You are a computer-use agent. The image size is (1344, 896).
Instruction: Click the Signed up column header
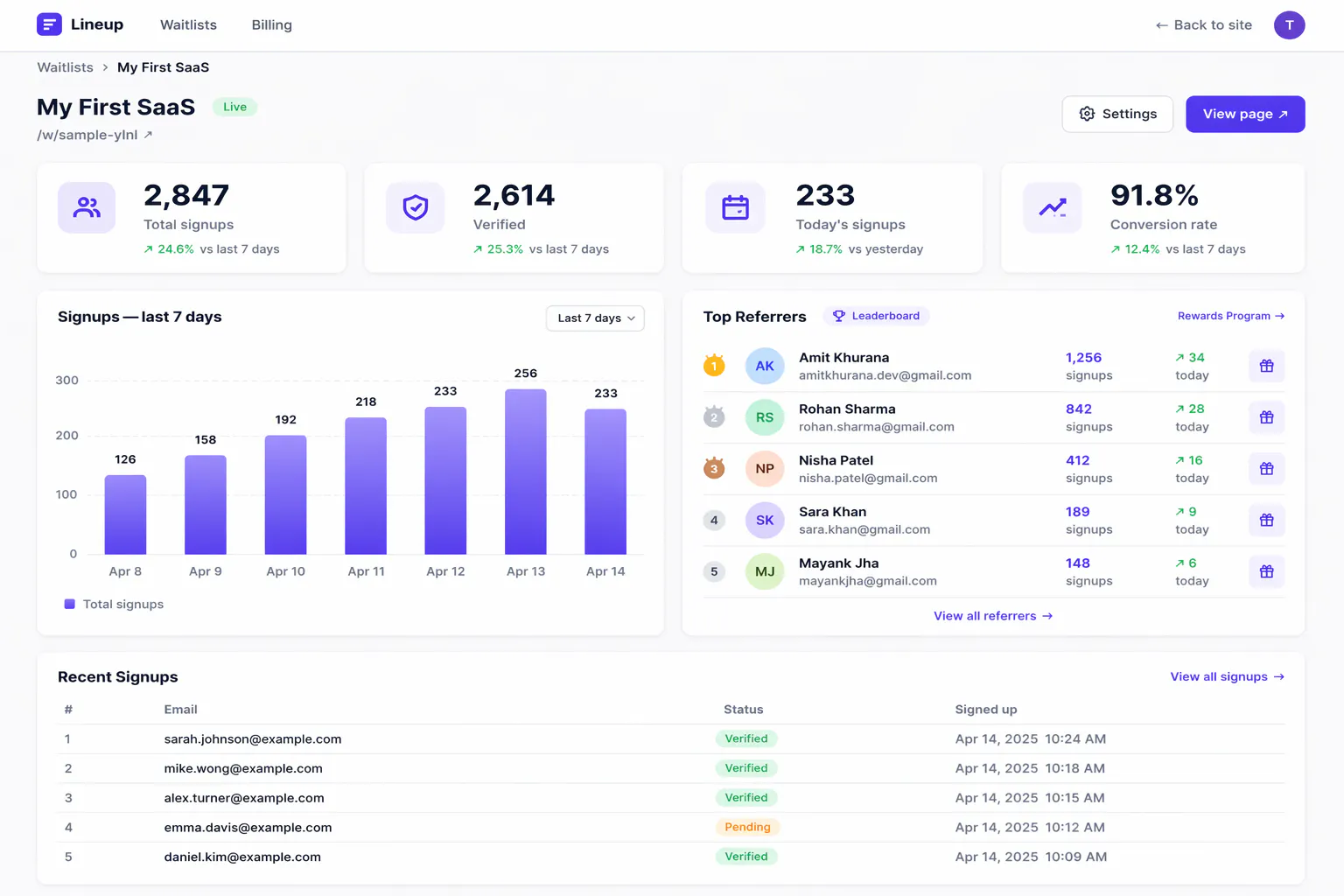tap(986, 710)
